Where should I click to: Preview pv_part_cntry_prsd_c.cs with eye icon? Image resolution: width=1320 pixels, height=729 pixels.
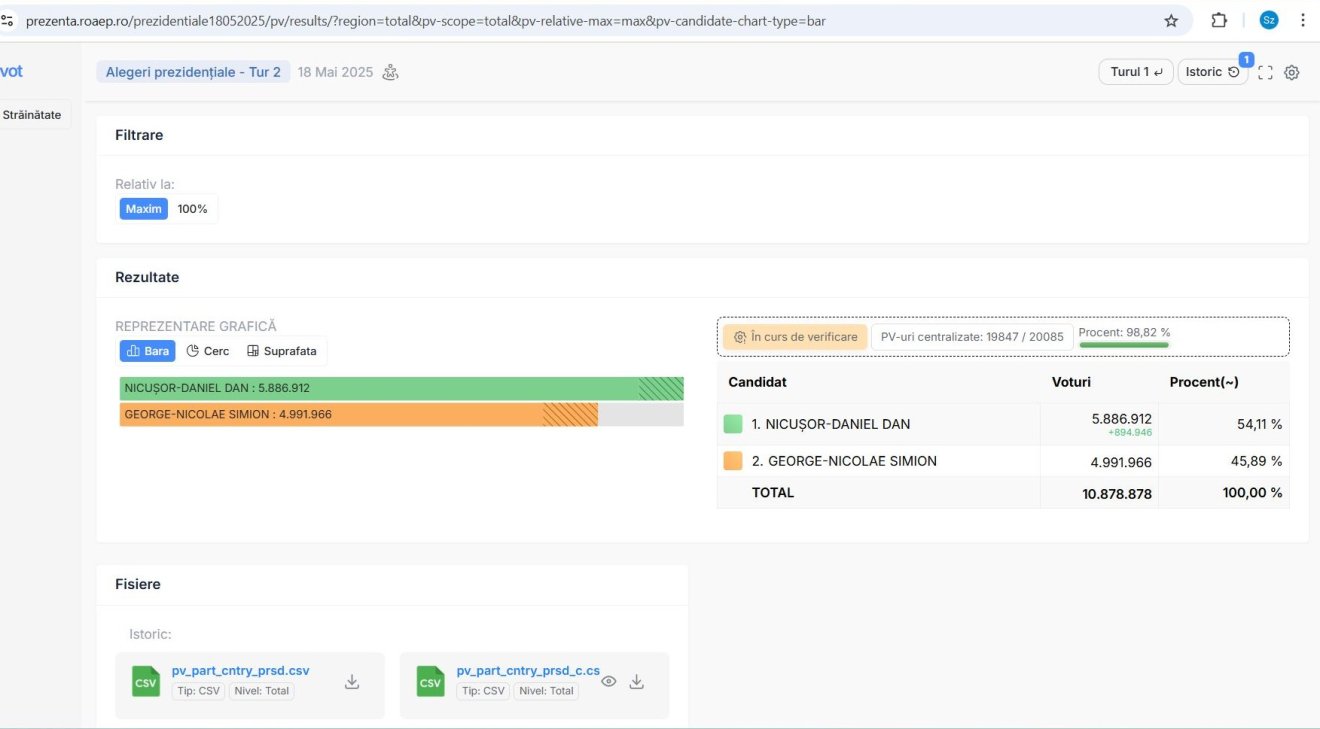[x=608, y=682]
